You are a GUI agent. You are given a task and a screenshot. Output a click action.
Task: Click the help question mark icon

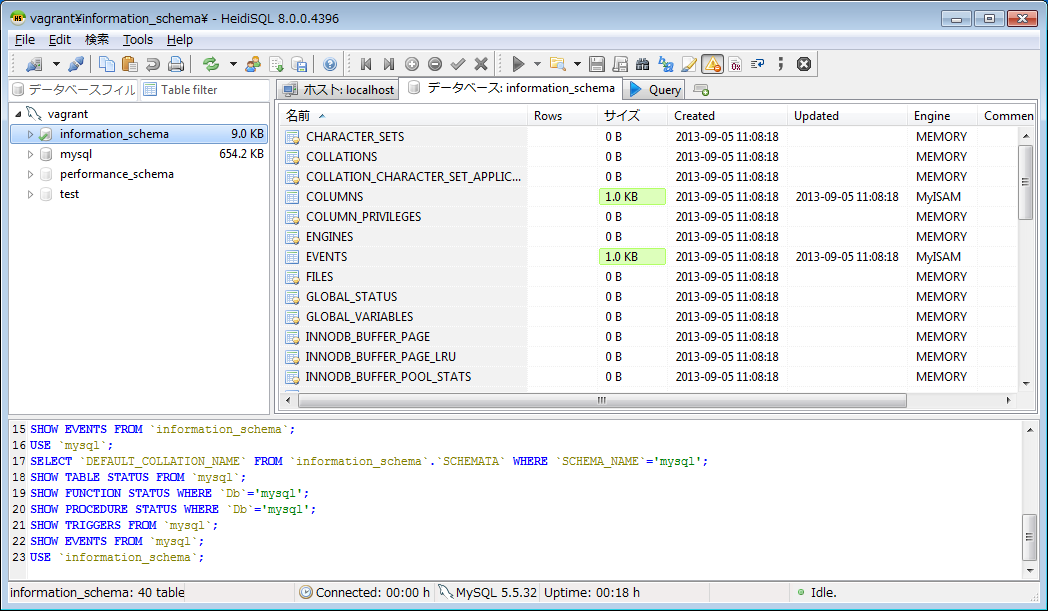coord(330,64)
